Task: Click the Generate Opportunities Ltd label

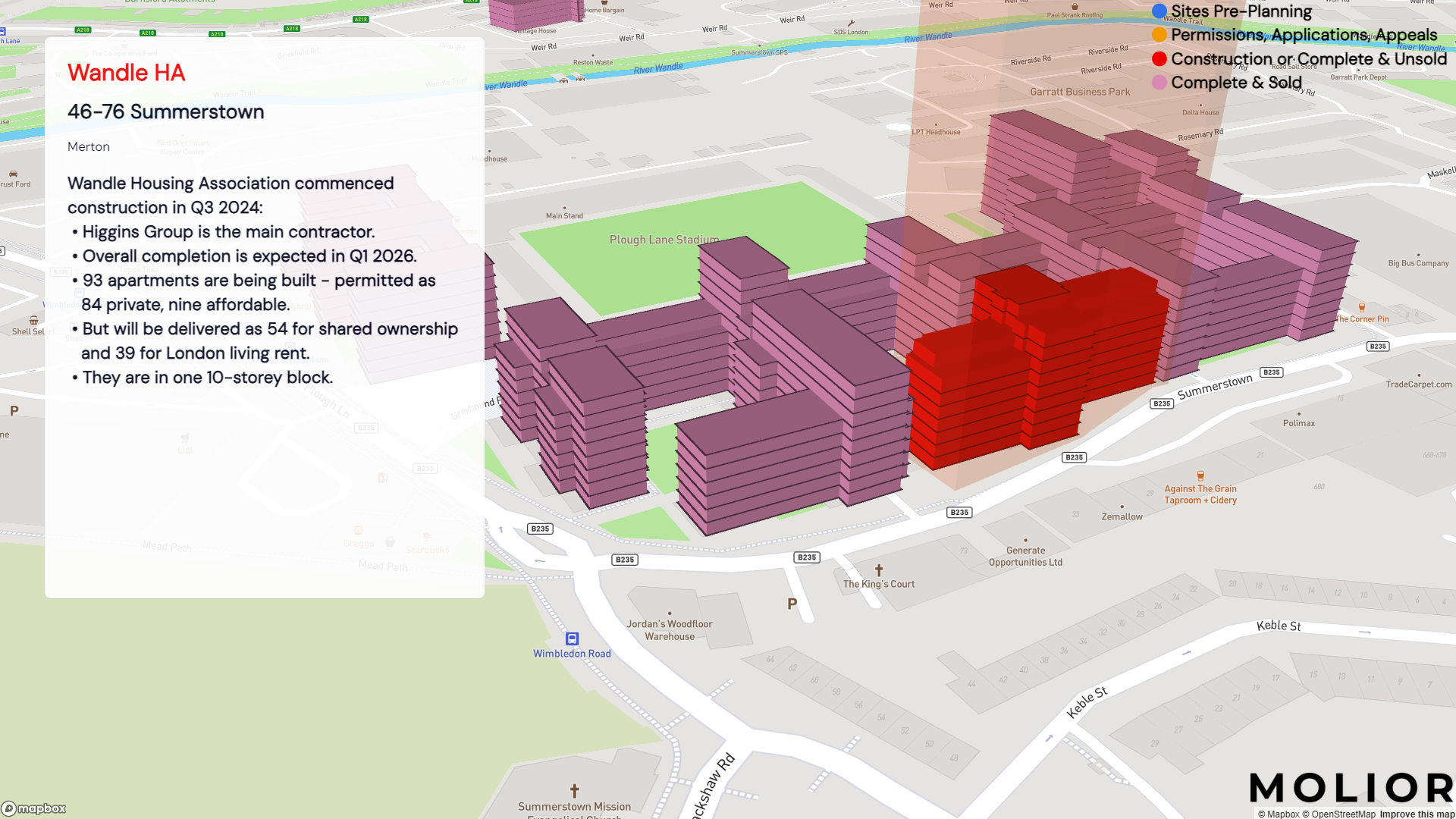Action: click(x=1025, y=557)
